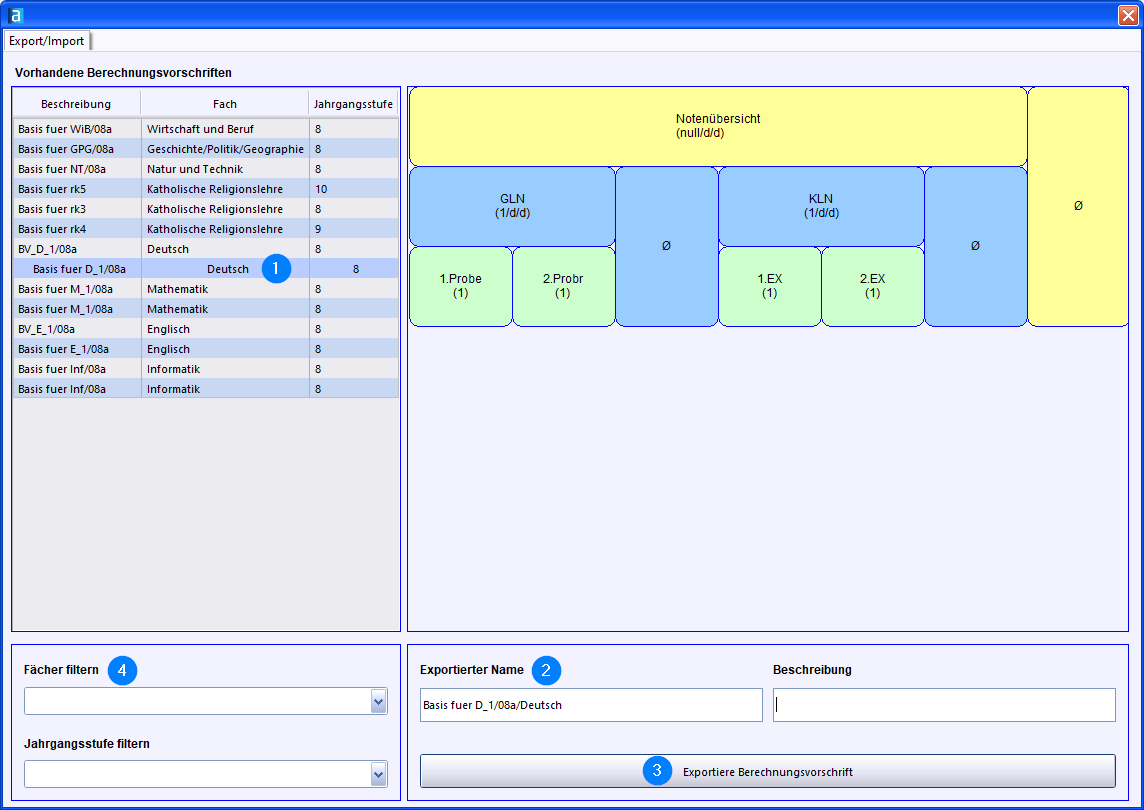Screen dimensions: 1144x810
Task: Click the 2.EX green block
Action: [873, 286]
